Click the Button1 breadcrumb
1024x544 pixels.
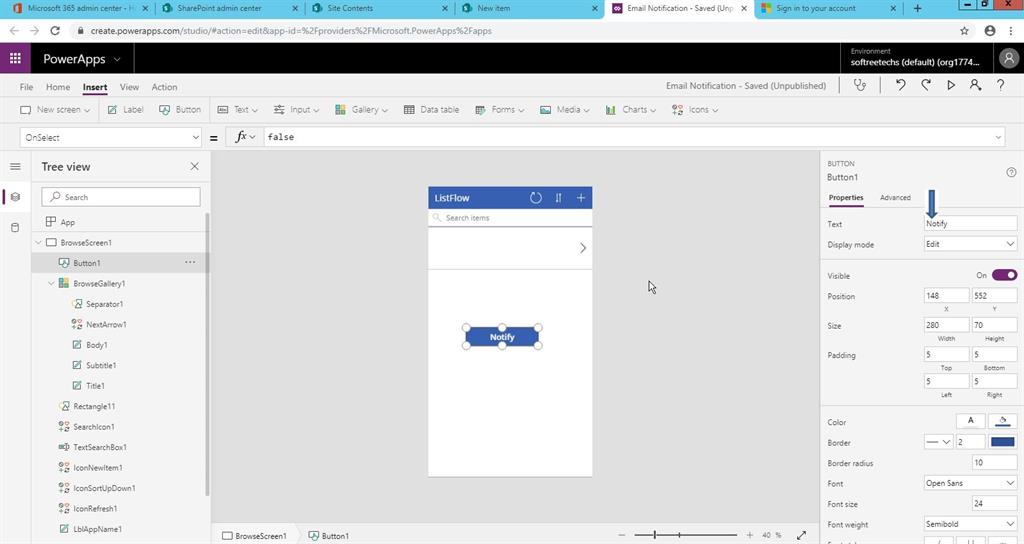tap(328, 536)
